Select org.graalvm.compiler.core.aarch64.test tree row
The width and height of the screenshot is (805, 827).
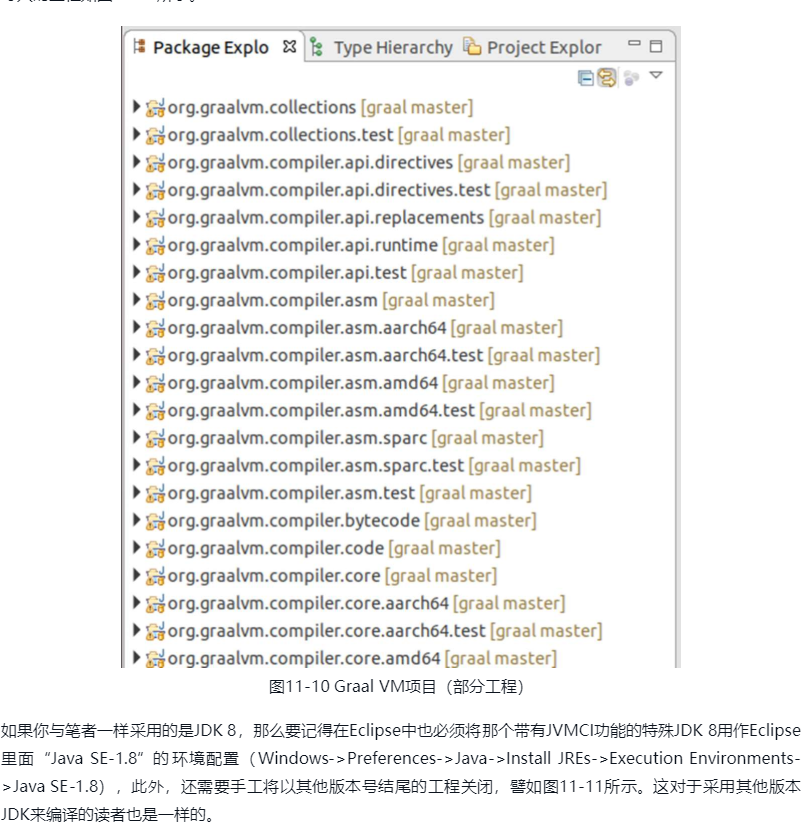pos(367,631)
